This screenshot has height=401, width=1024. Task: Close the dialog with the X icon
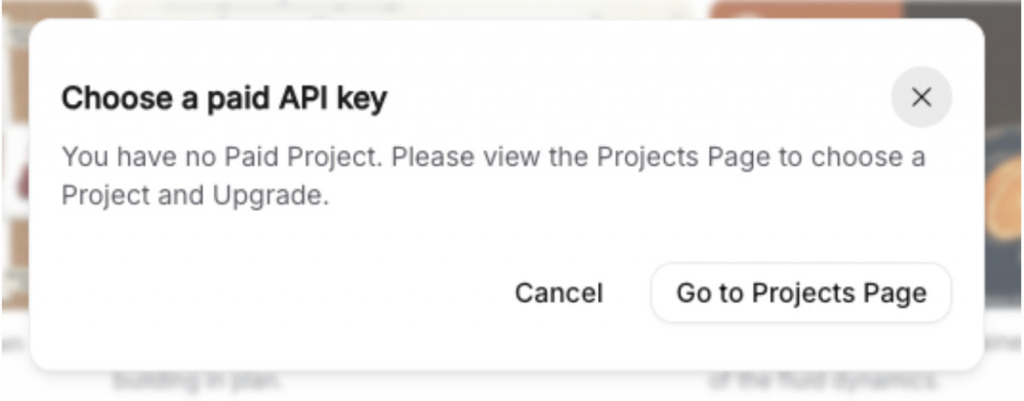click(921, 97)
